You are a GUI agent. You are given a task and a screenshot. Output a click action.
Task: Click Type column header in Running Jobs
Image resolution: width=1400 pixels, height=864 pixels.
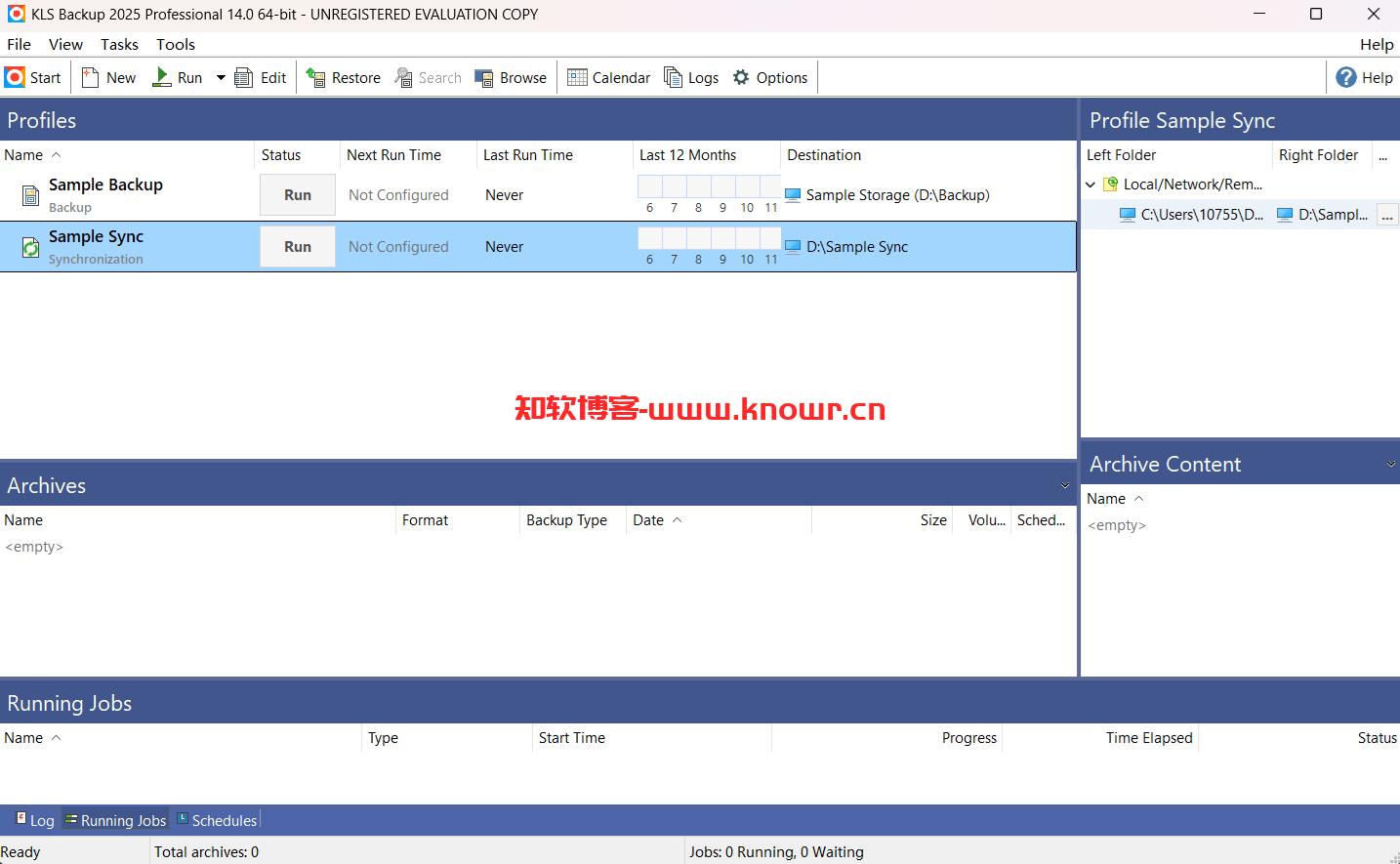(x=446, y=738)
